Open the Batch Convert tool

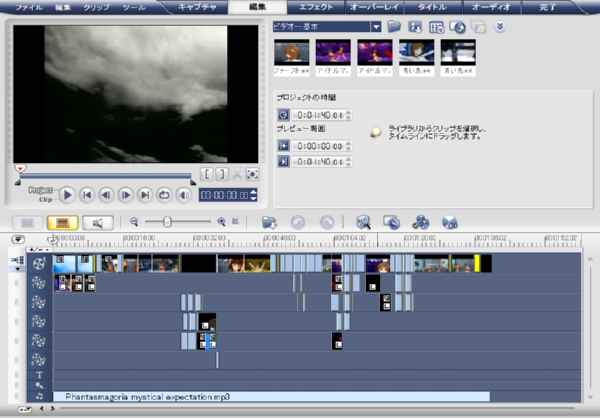coord(392,222)
